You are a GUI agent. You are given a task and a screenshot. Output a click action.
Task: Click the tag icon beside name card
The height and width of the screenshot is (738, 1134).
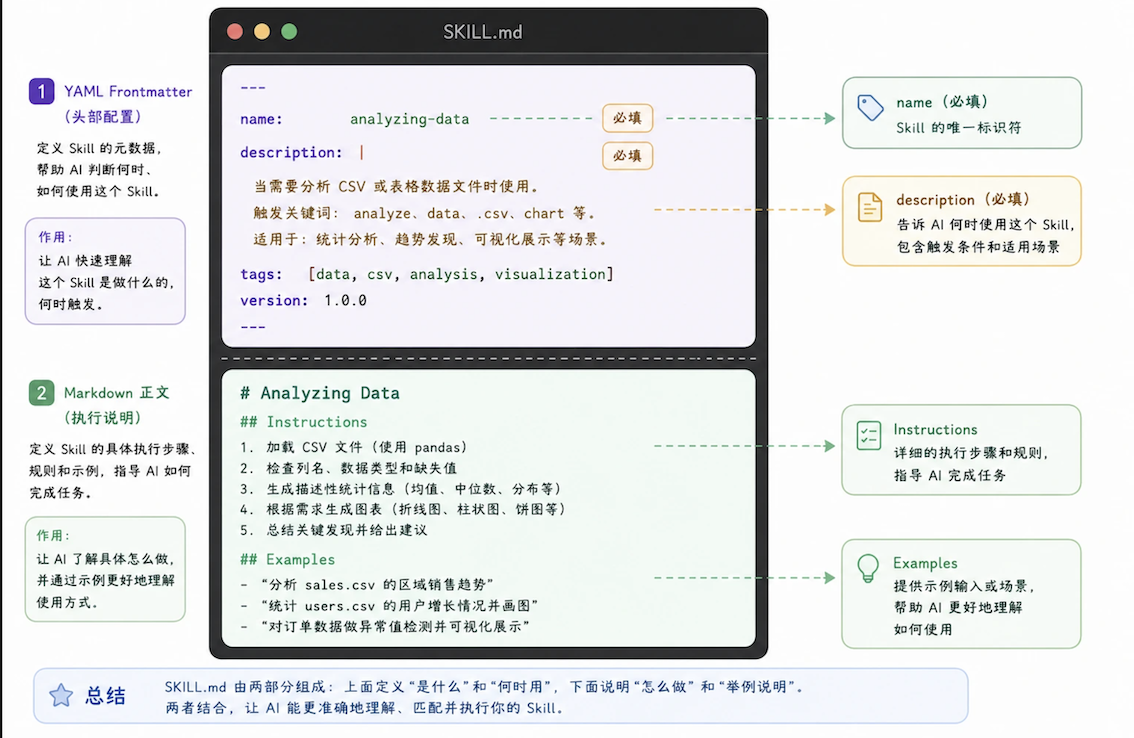(x=870, y=108)
